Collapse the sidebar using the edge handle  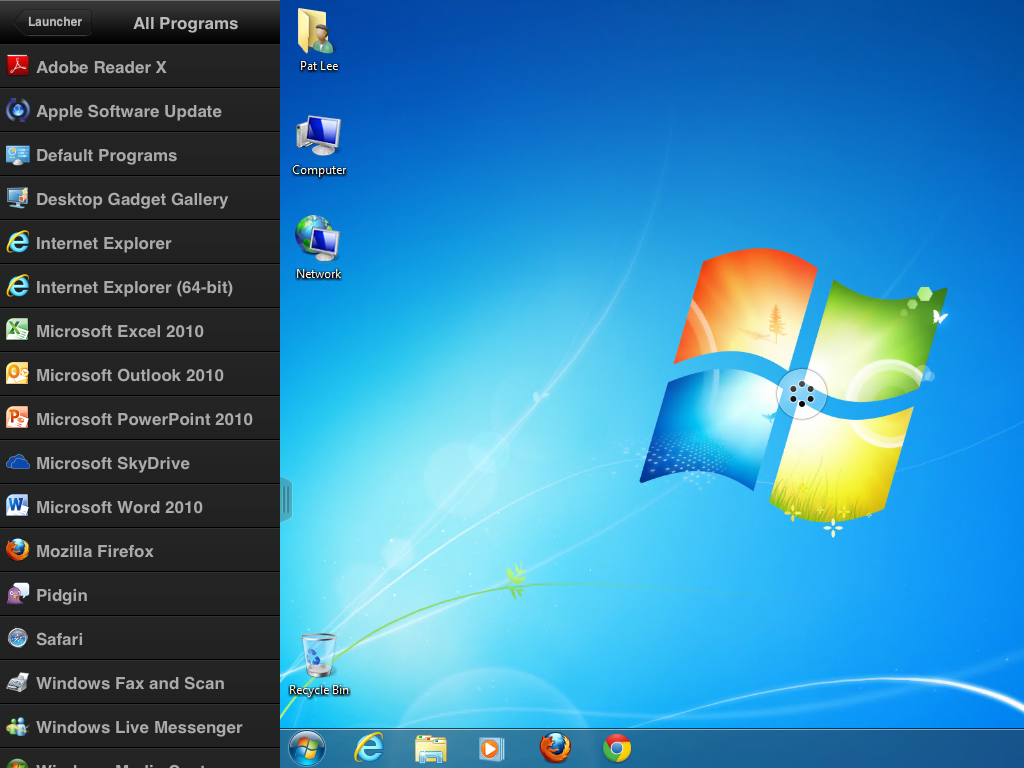pyautogui.click(x=286, y=499)
